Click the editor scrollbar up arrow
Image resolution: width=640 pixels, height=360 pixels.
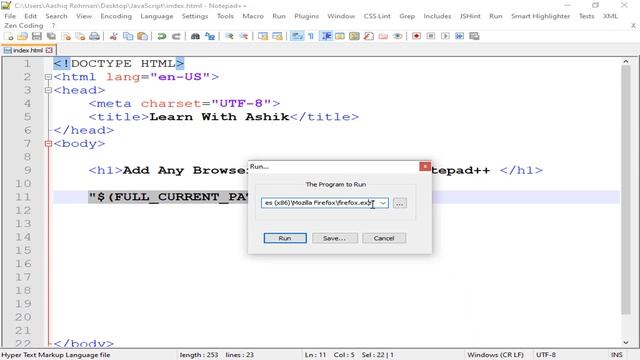(626, 61)
